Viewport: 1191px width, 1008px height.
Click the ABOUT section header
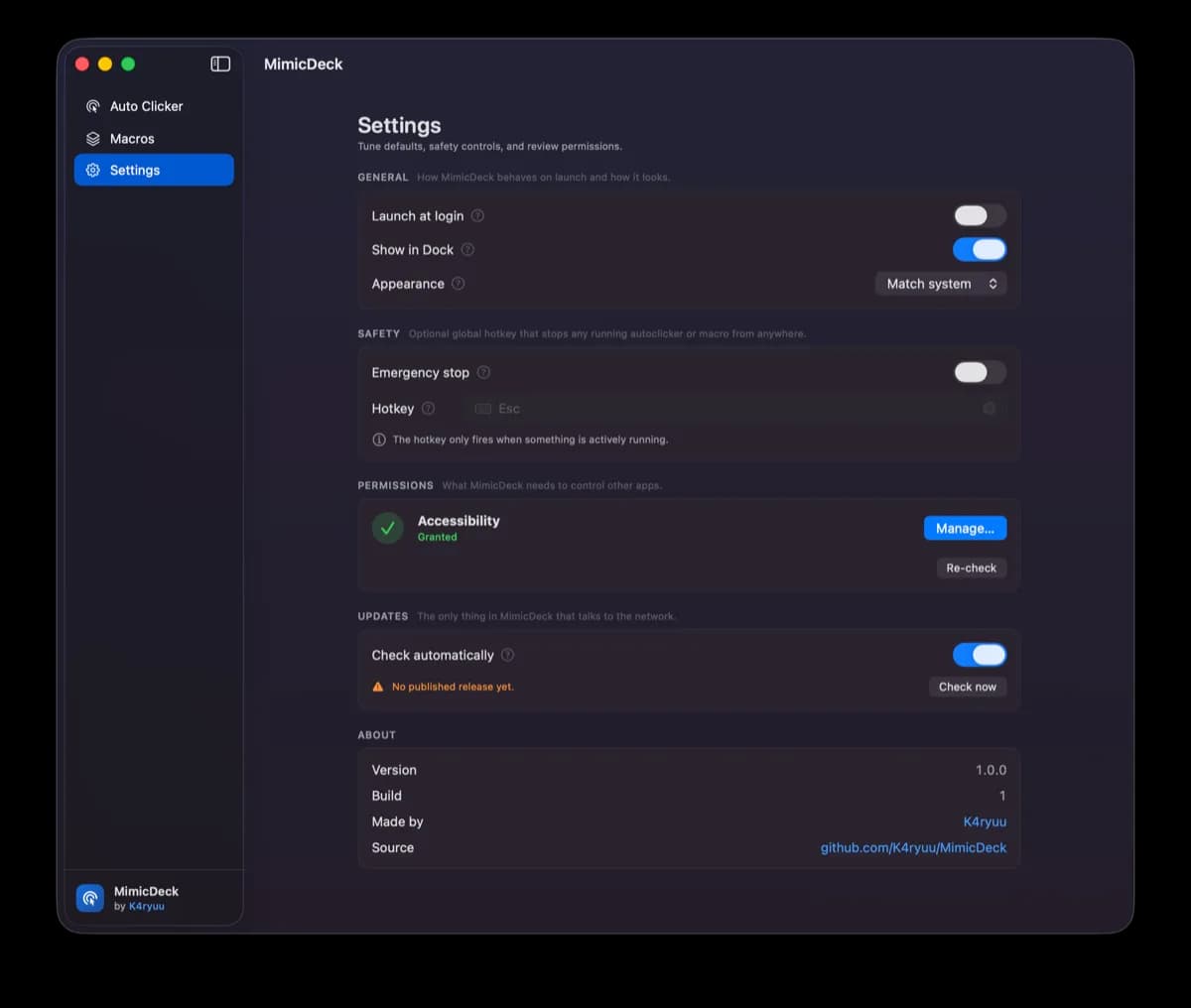pyautogui.click(x=377, y=735)
